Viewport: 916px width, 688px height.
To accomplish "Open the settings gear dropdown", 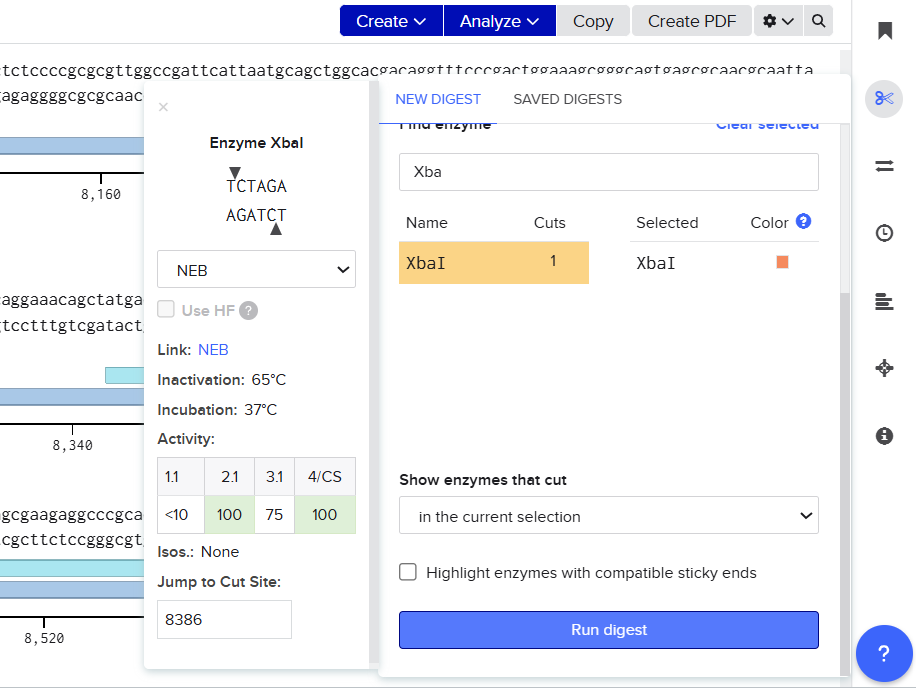I will pyautogui.click(x=778, y=21).
